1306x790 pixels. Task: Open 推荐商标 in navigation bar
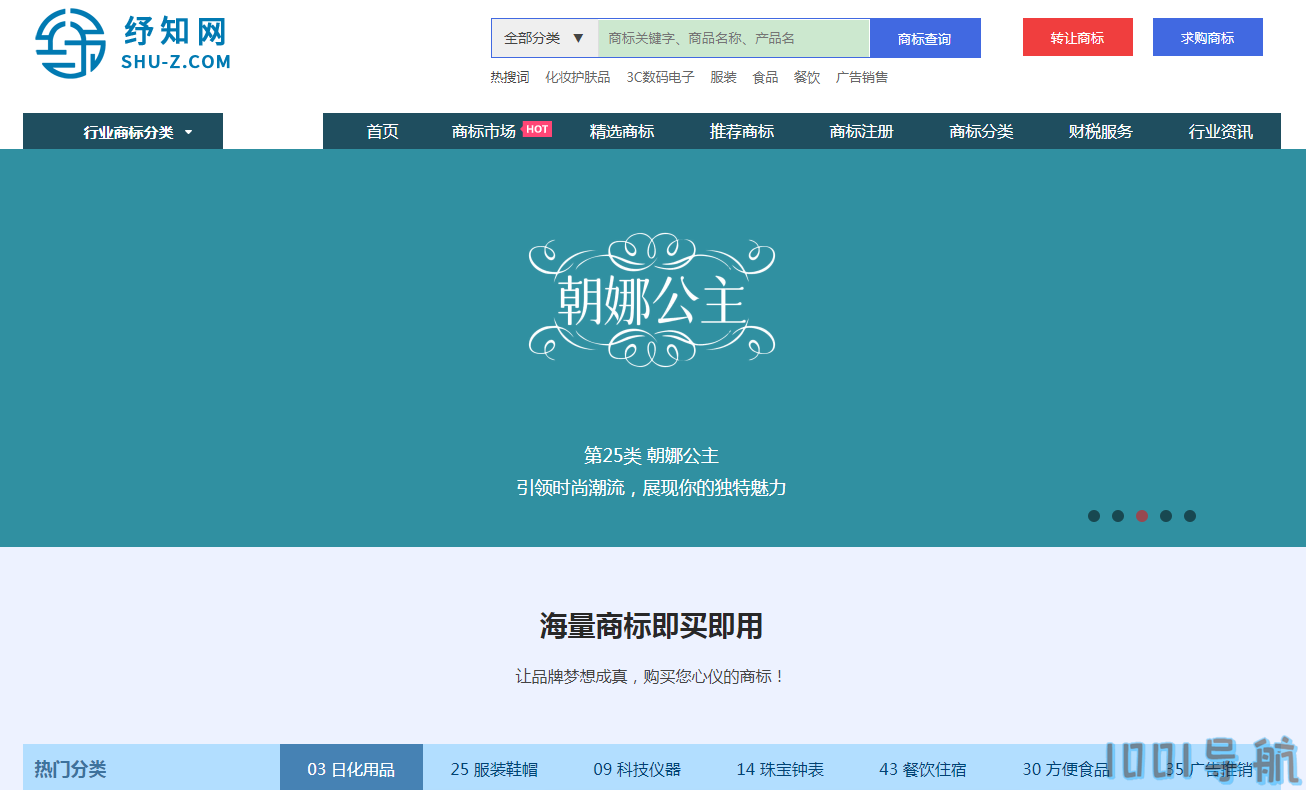tap(742, 131)
